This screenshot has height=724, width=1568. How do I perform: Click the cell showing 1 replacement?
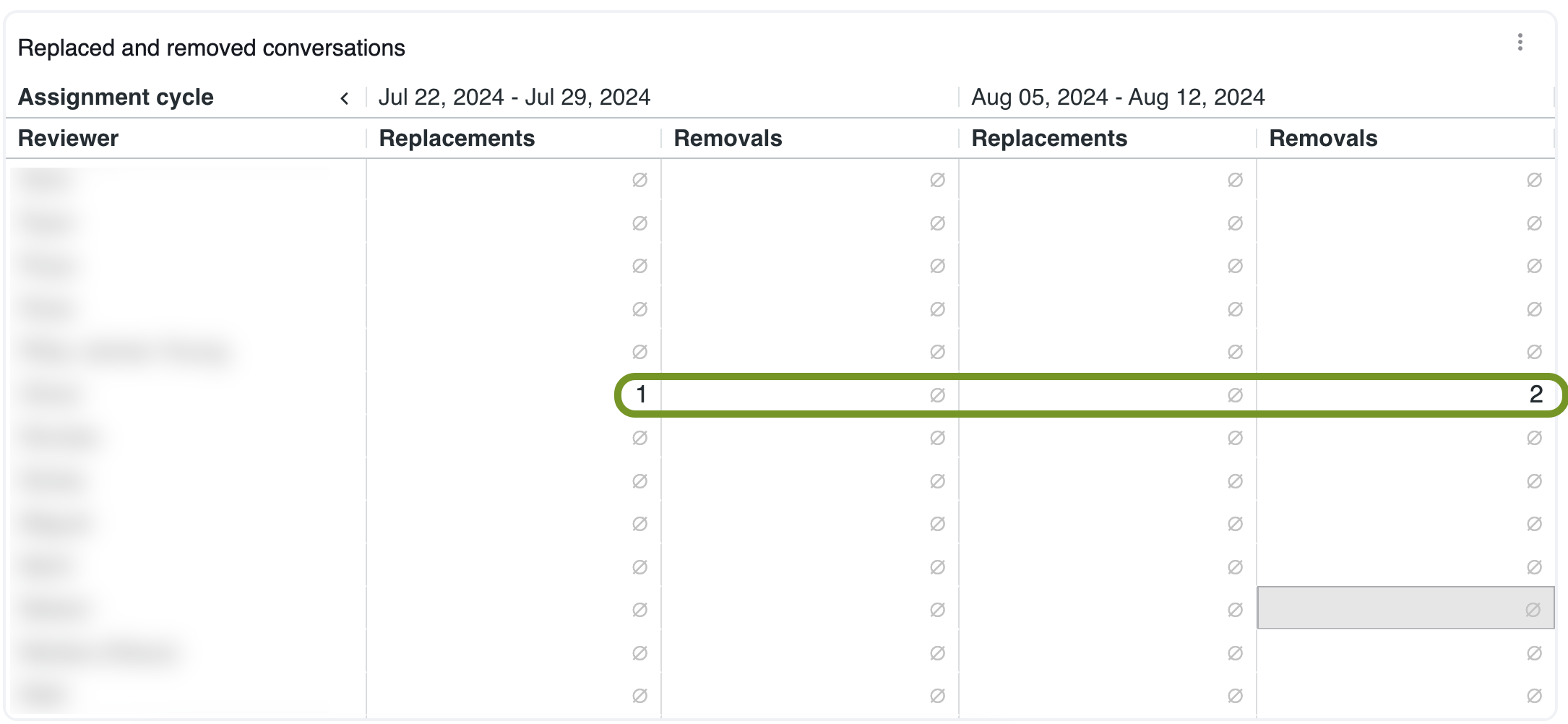tap(640, 395)
